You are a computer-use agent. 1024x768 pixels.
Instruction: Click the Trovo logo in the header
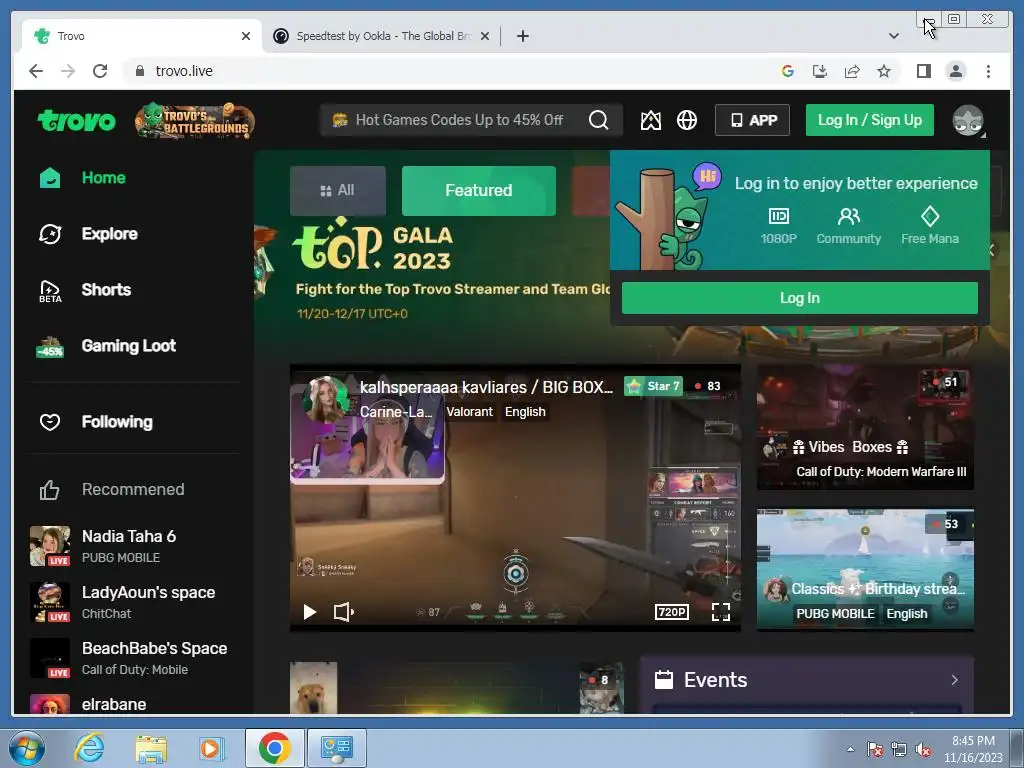[76, 120]
